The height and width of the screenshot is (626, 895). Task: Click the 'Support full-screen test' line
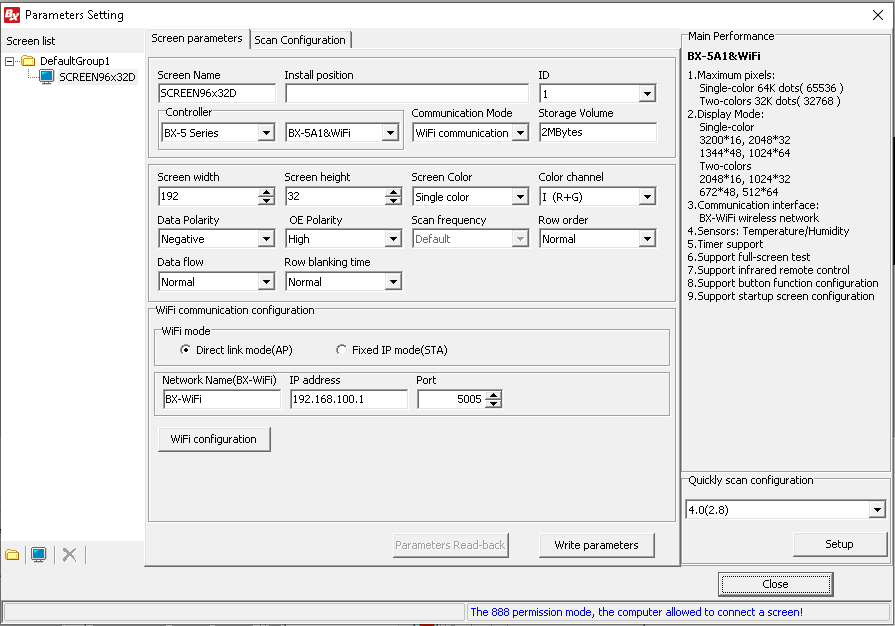(749, 257)
